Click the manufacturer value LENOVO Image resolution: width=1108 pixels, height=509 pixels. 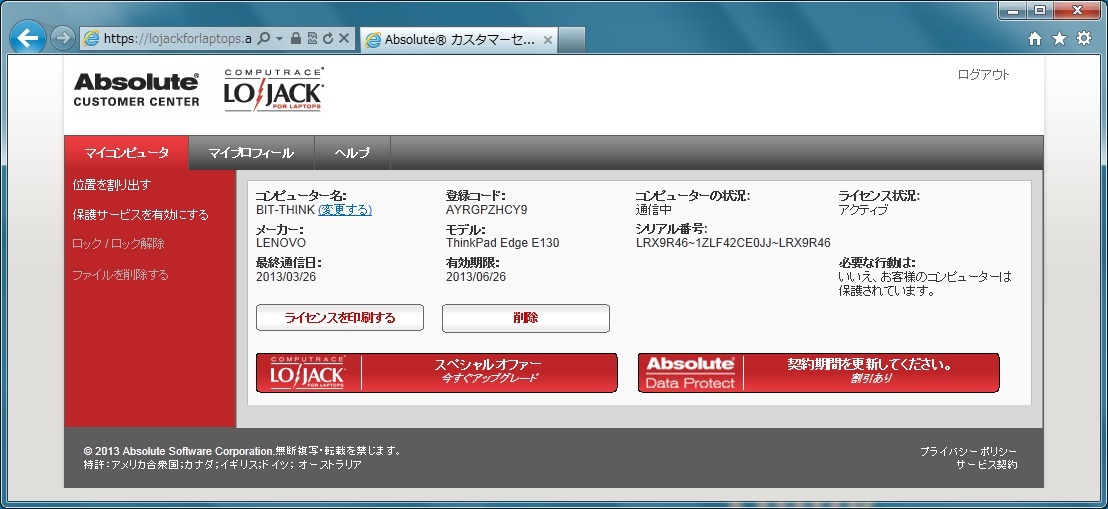[x=281, y=243]
